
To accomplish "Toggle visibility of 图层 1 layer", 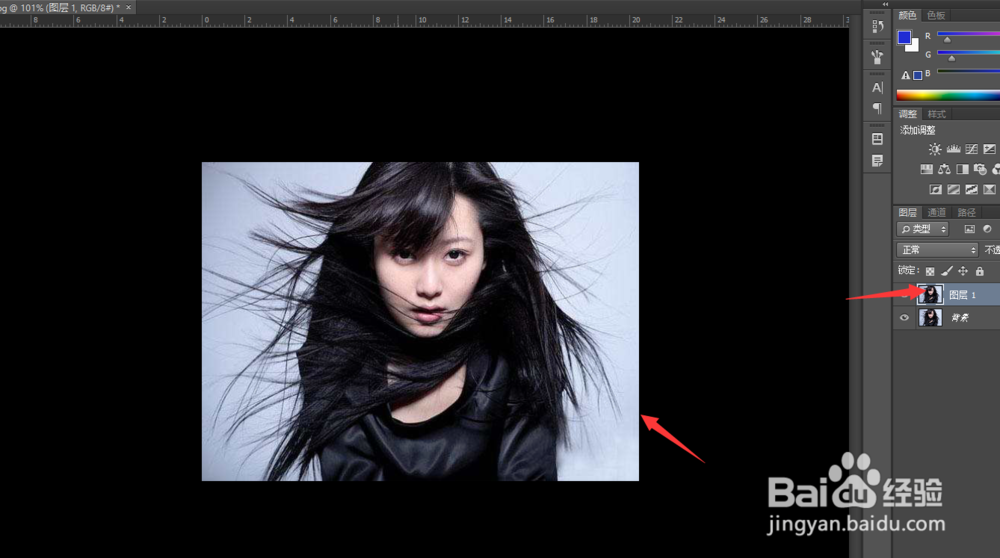I will click(904, 295).
